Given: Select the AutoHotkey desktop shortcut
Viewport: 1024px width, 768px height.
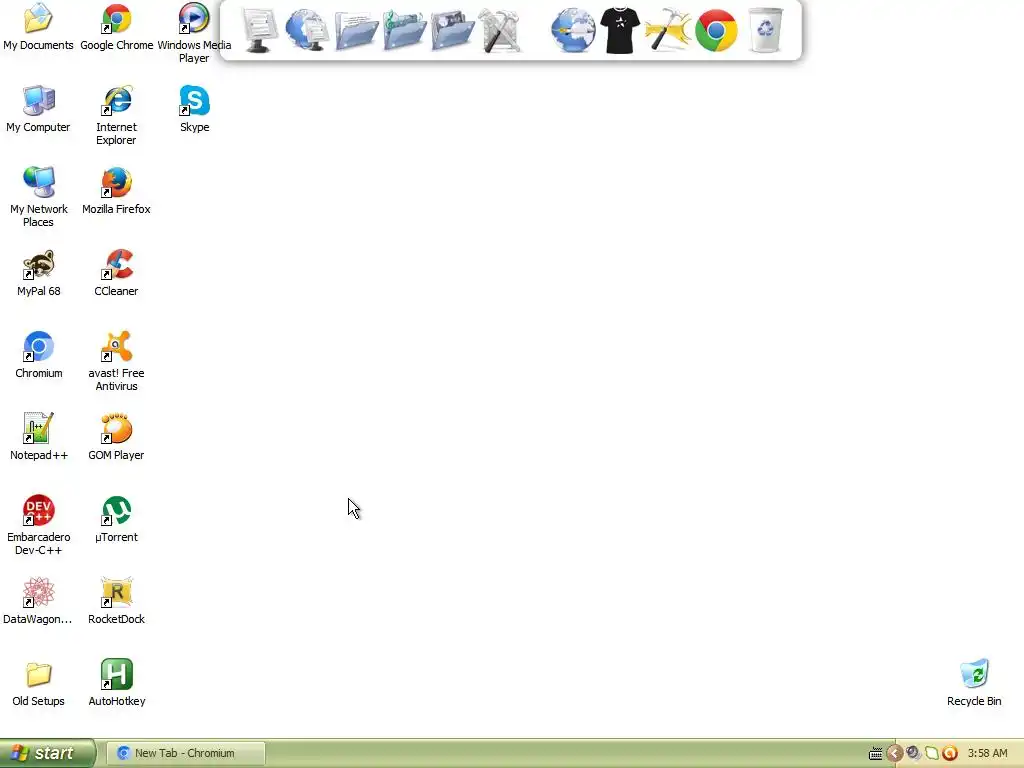Looking at the screenshot, I should (117, 683).
